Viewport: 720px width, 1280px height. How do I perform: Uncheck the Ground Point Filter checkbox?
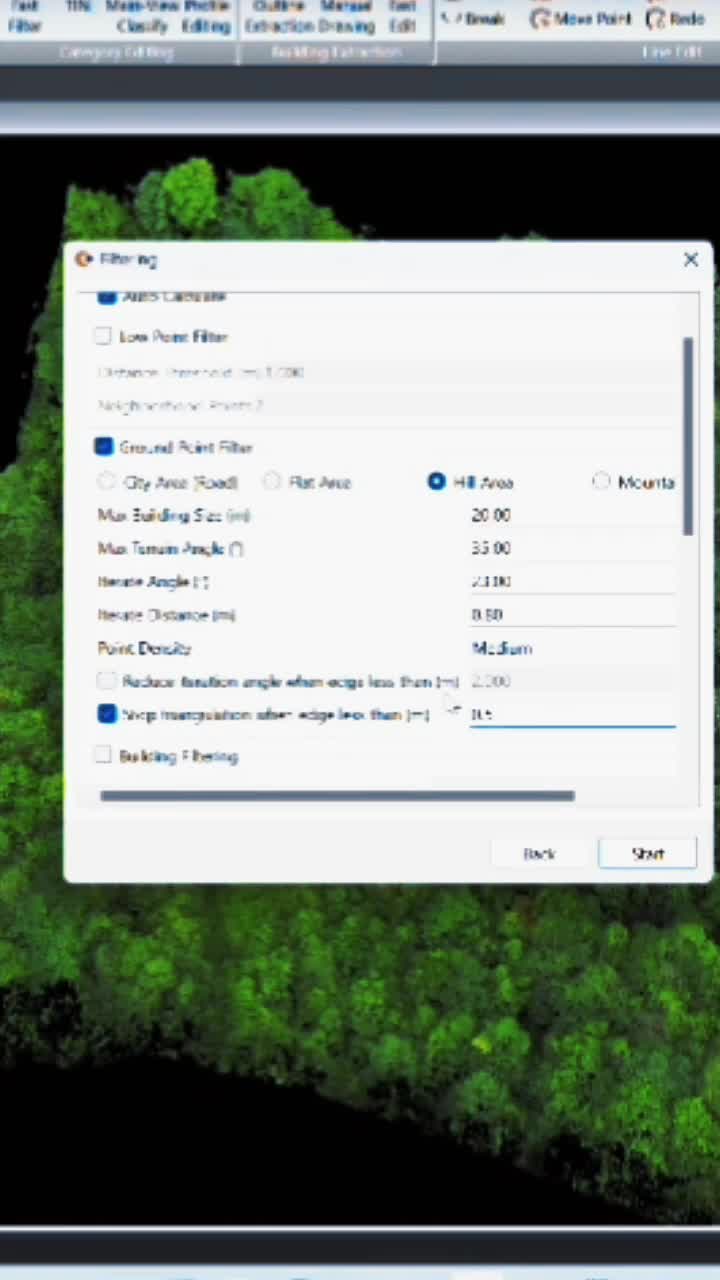point(104,447)
